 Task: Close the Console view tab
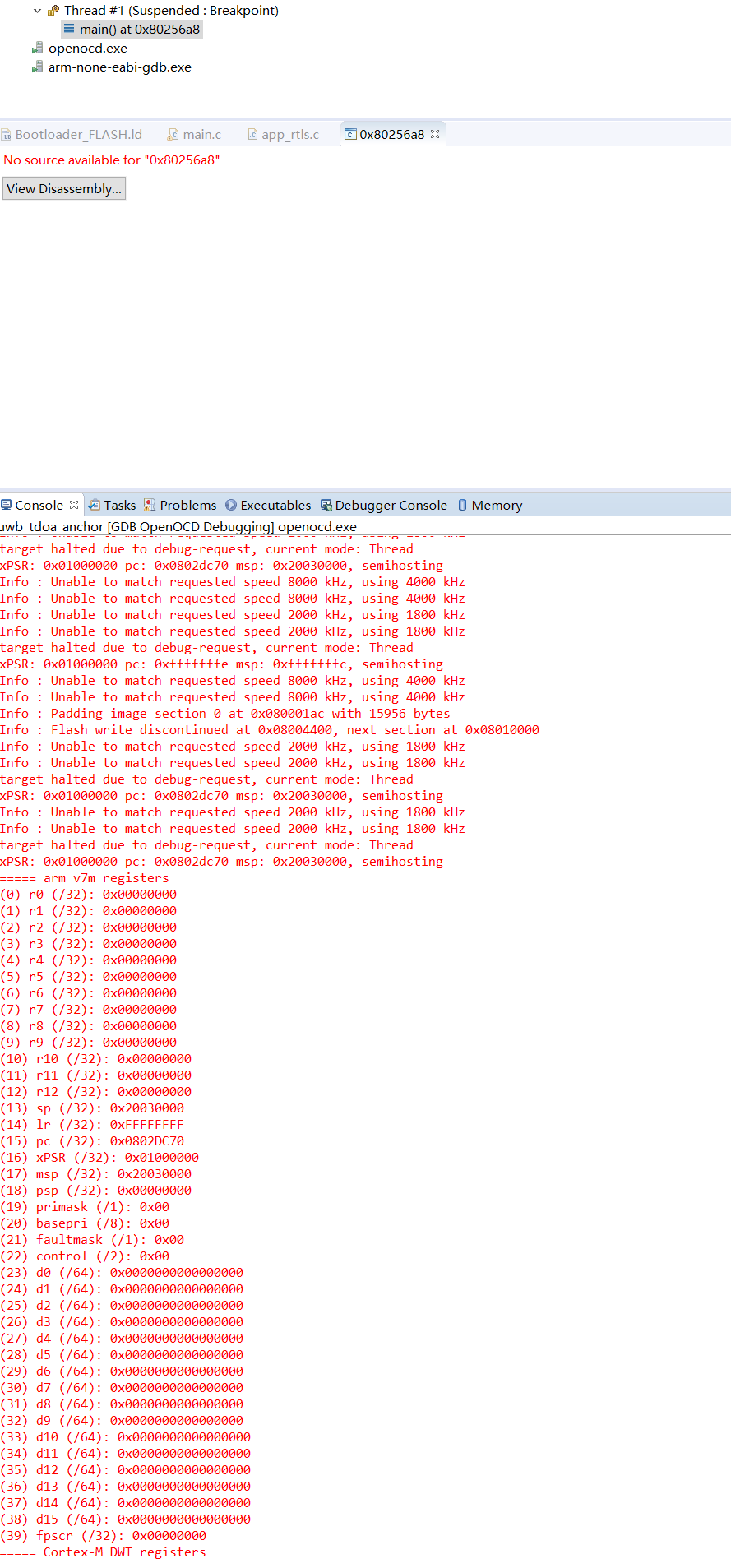(74, 505)
